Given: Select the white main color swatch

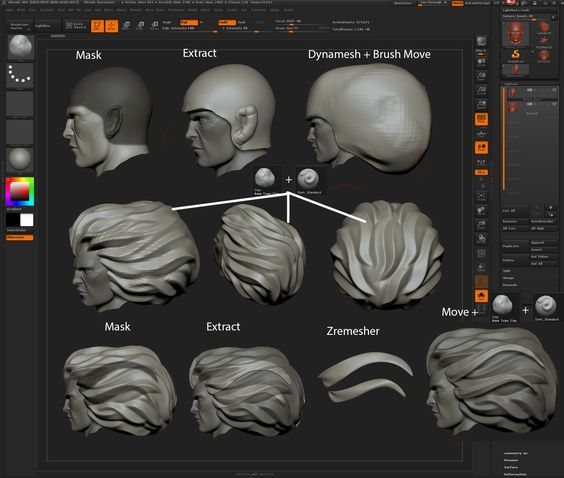Looking at the screenshot, I should point(27,220).
